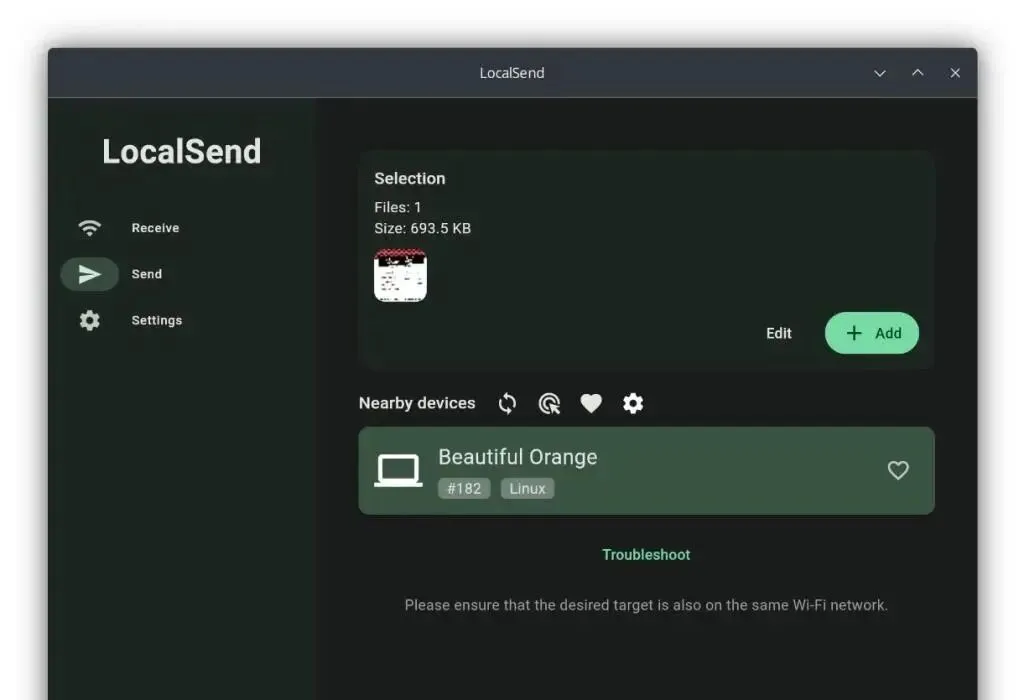The image size is (1024, 700).
Task: Add more files with Add button
Action: tap(872, 333)
